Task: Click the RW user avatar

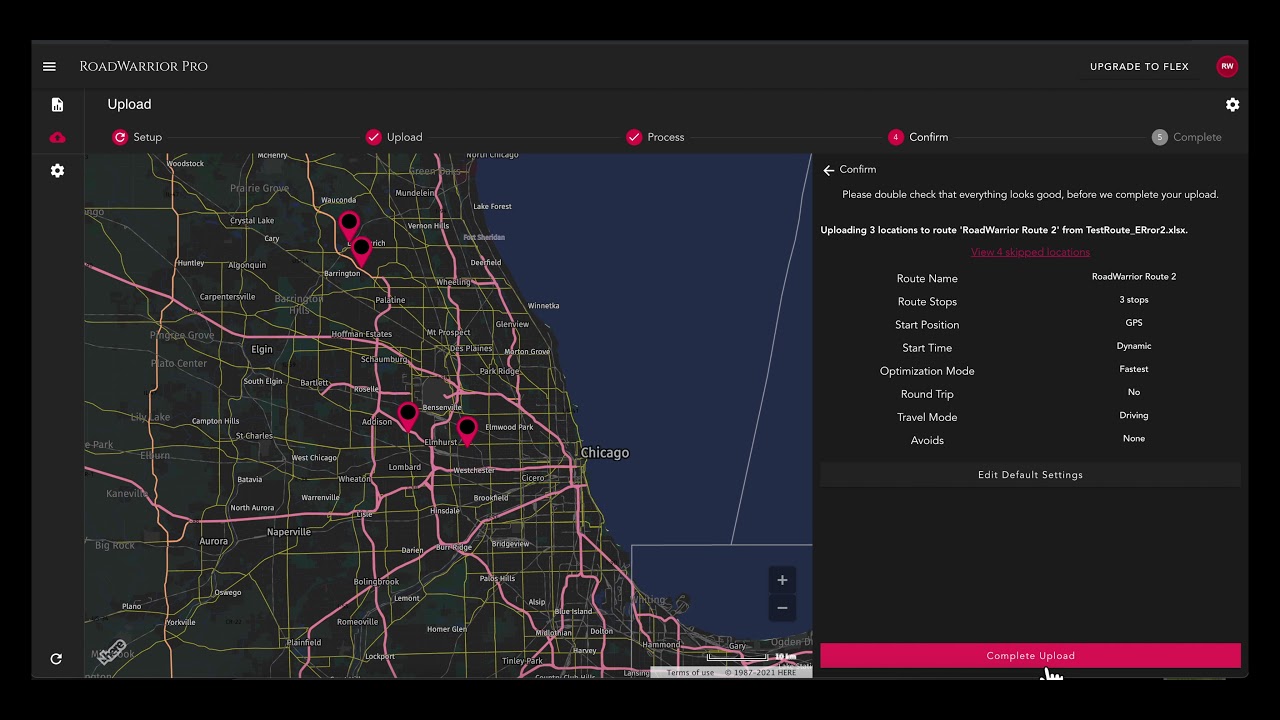Action: point(1227,66)
